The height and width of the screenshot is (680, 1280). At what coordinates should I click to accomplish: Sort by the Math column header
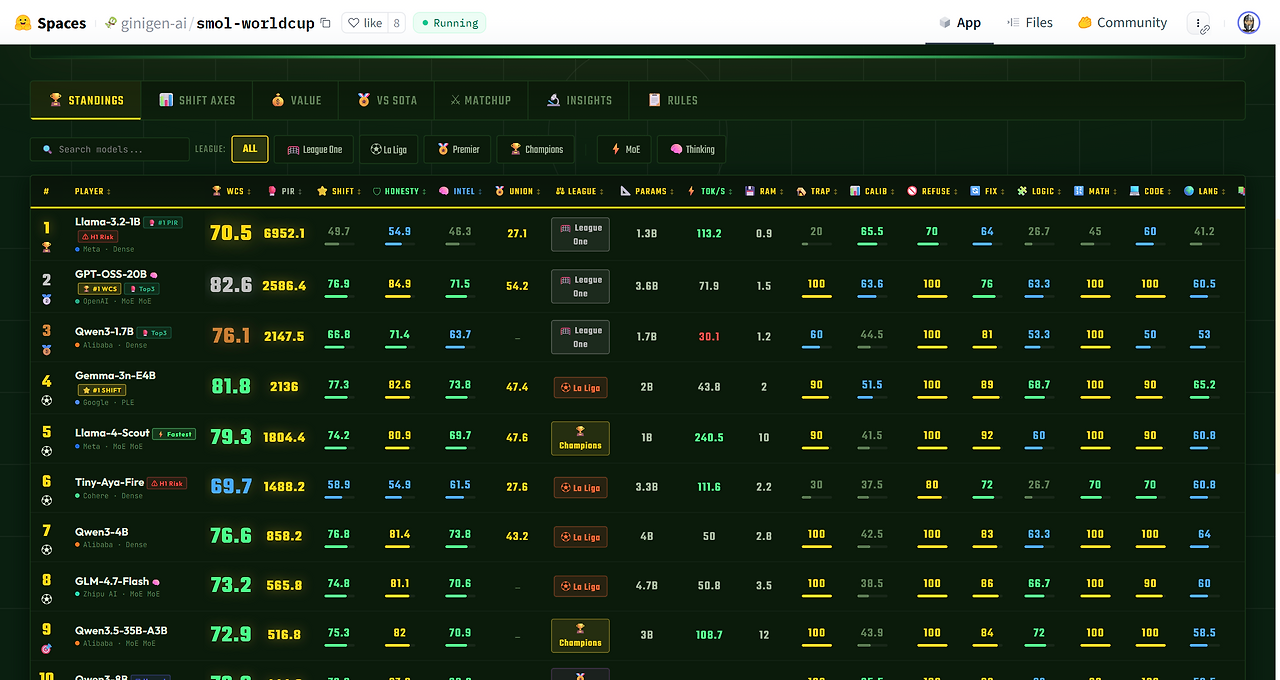1095,191
